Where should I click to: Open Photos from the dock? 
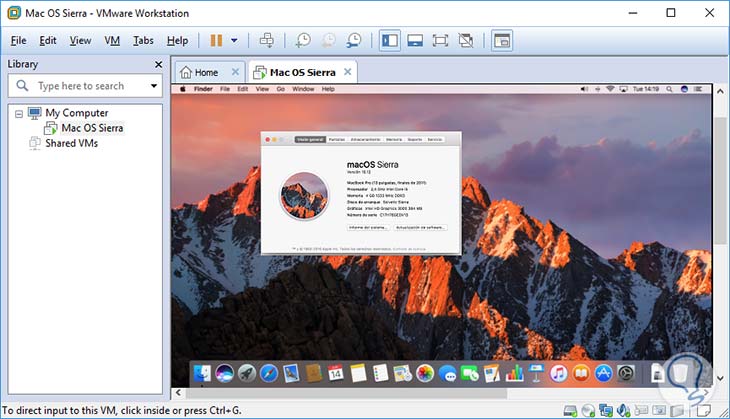pyautogui.click(x=425, y=373)
